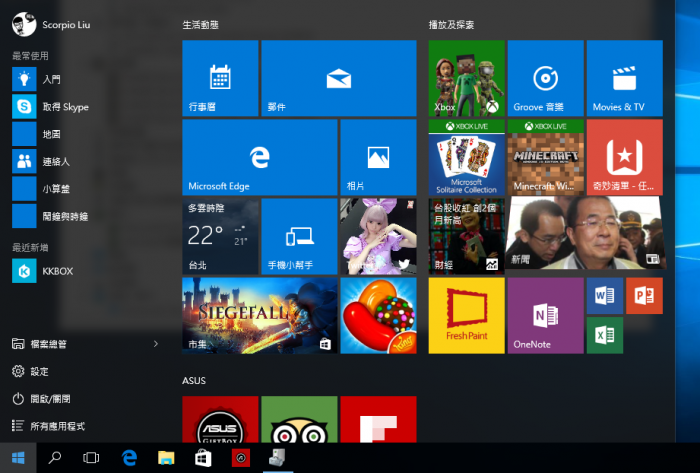The height and width of the screenshot is (473, 700).
Task: Launch the PowerPoint tile
Action: point(643,296)
